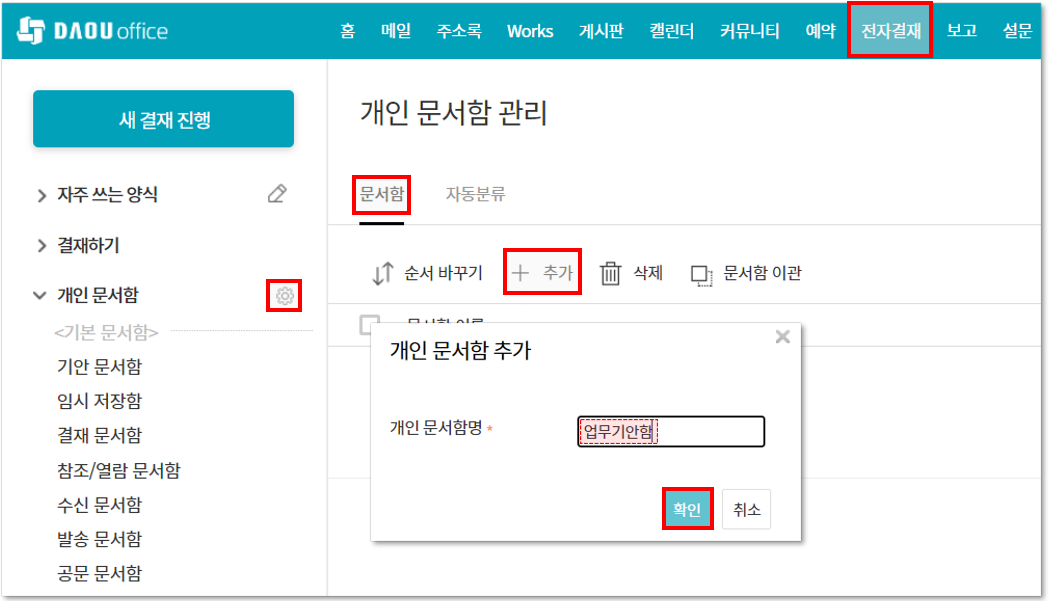Expand the 자주 쓰는 양식 section
The width and height of the screenshot is (1049, 601).
42,195
